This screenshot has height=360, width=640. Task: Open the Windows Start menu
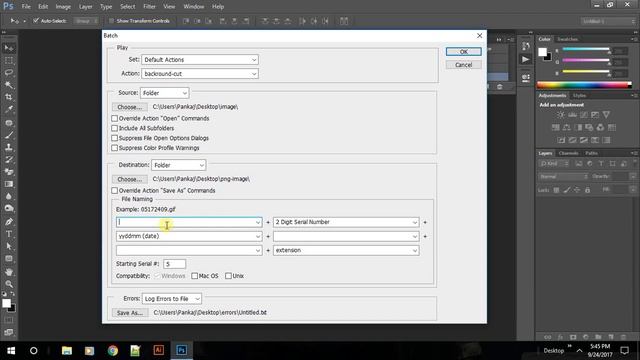11,351
